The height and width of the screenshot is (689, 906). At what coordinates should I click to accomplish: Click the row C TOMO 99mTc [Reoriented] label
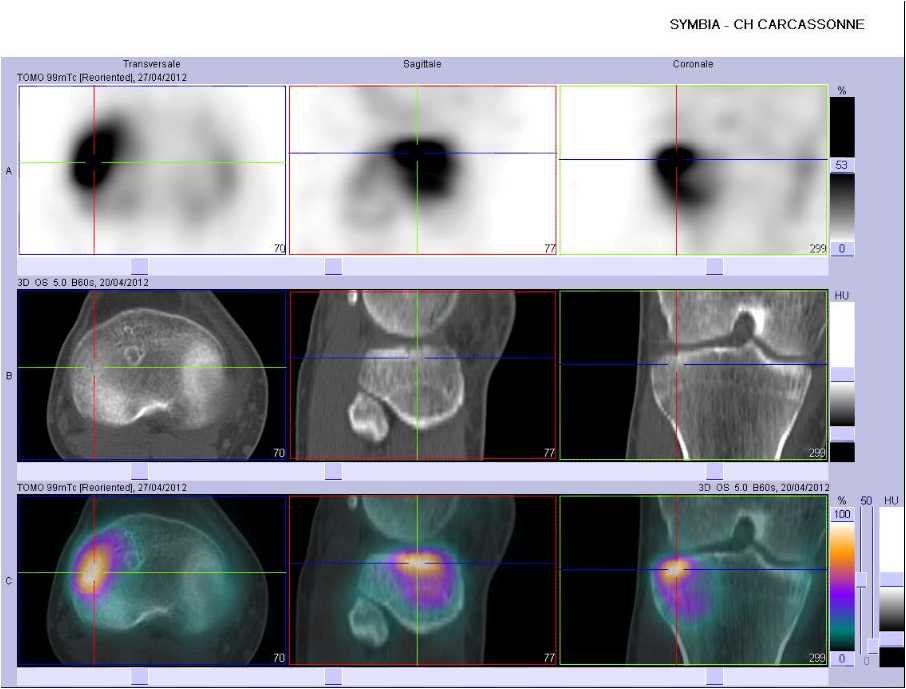102,488
